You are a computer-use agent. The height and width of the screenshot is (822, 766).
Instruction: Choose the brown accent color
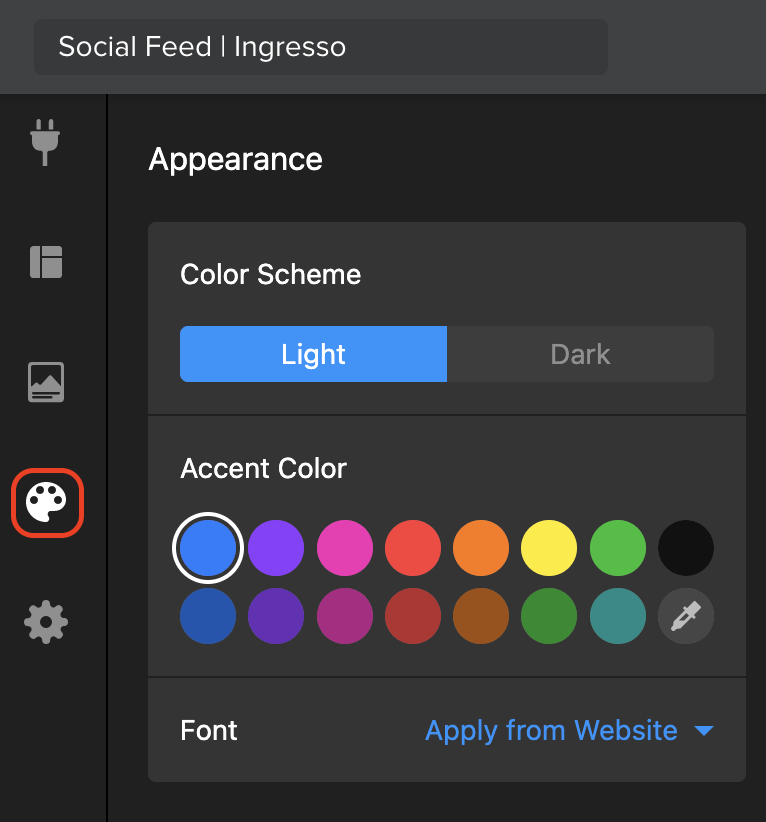tap(481, 616)
